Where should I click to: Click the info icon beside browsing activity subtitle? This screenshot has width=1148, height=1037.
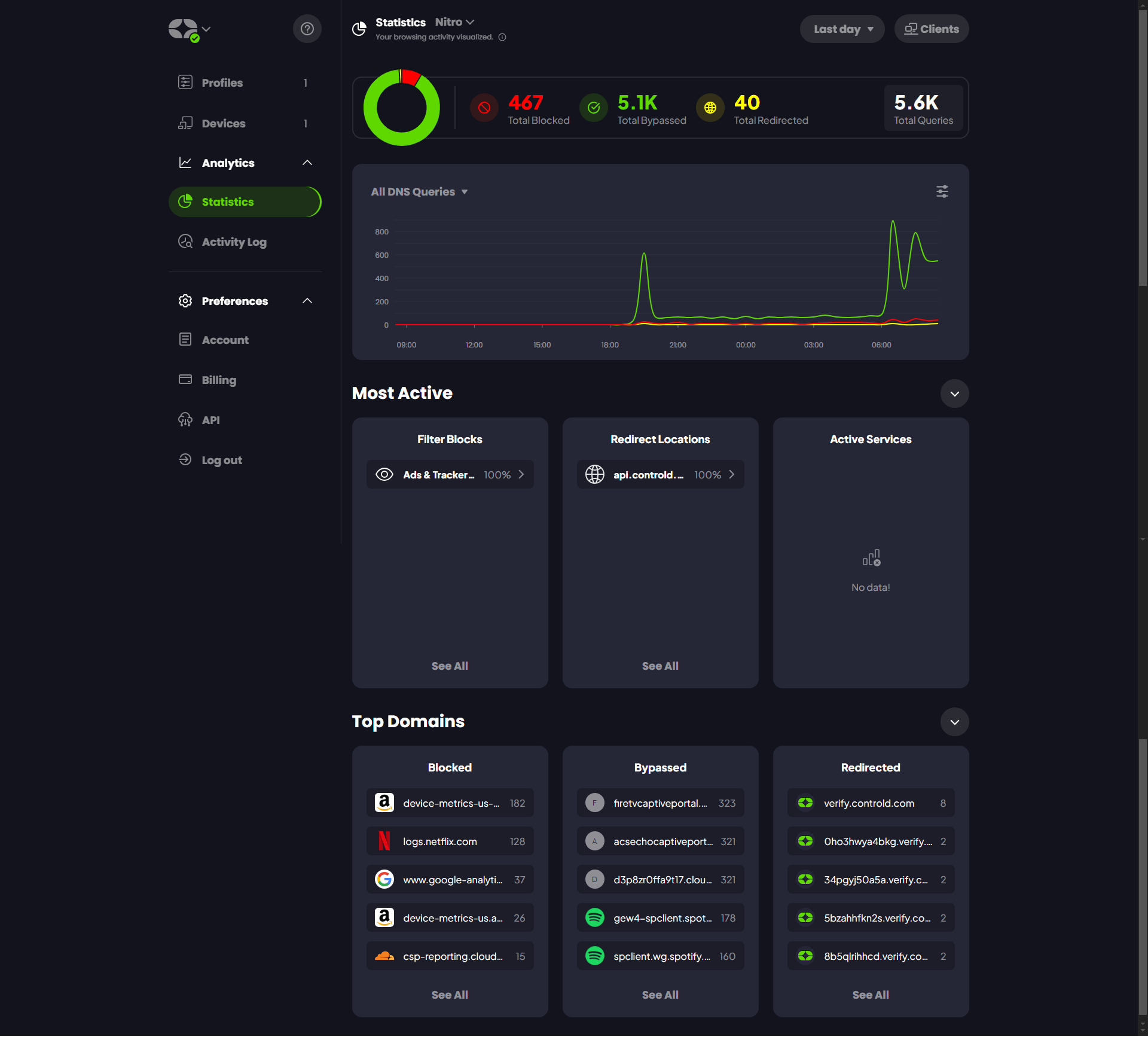point(502,37)
